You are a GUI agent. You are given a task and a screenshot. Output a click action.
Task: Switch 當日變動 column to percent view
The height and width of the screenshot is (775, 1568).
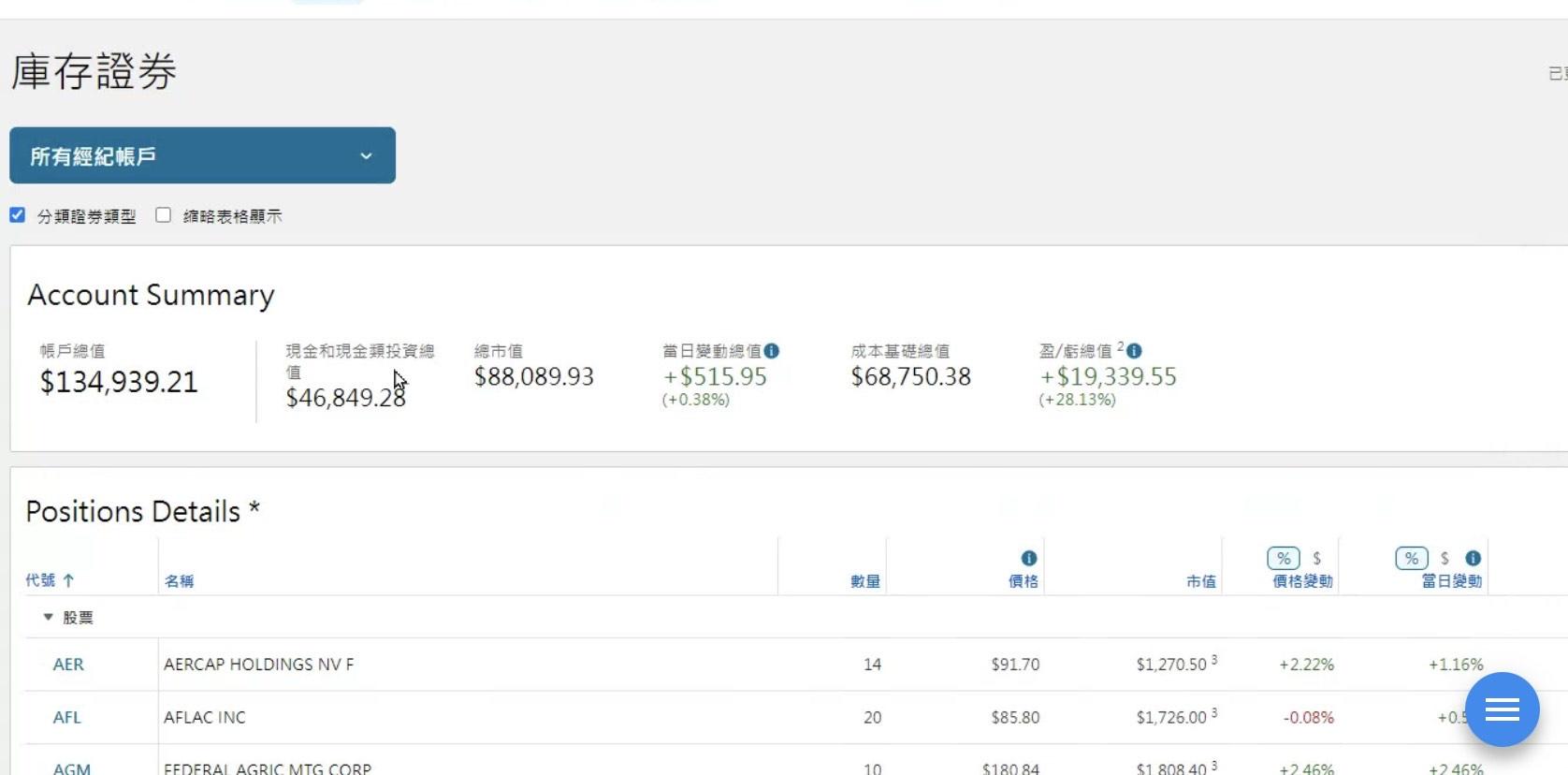1412,559
